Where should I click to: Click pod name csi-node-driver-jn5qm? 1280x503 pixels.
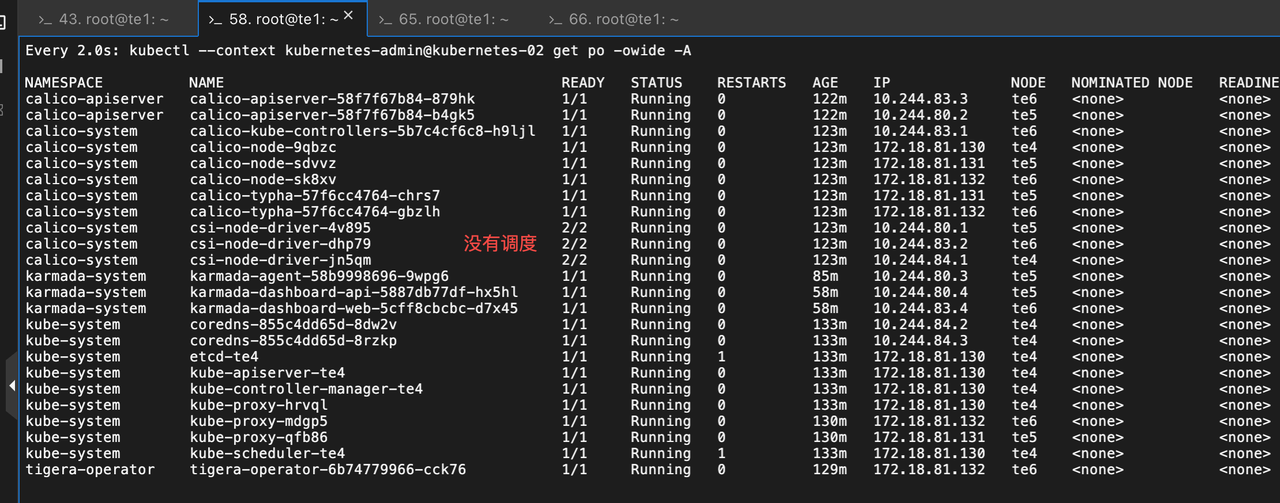[280, 260]
